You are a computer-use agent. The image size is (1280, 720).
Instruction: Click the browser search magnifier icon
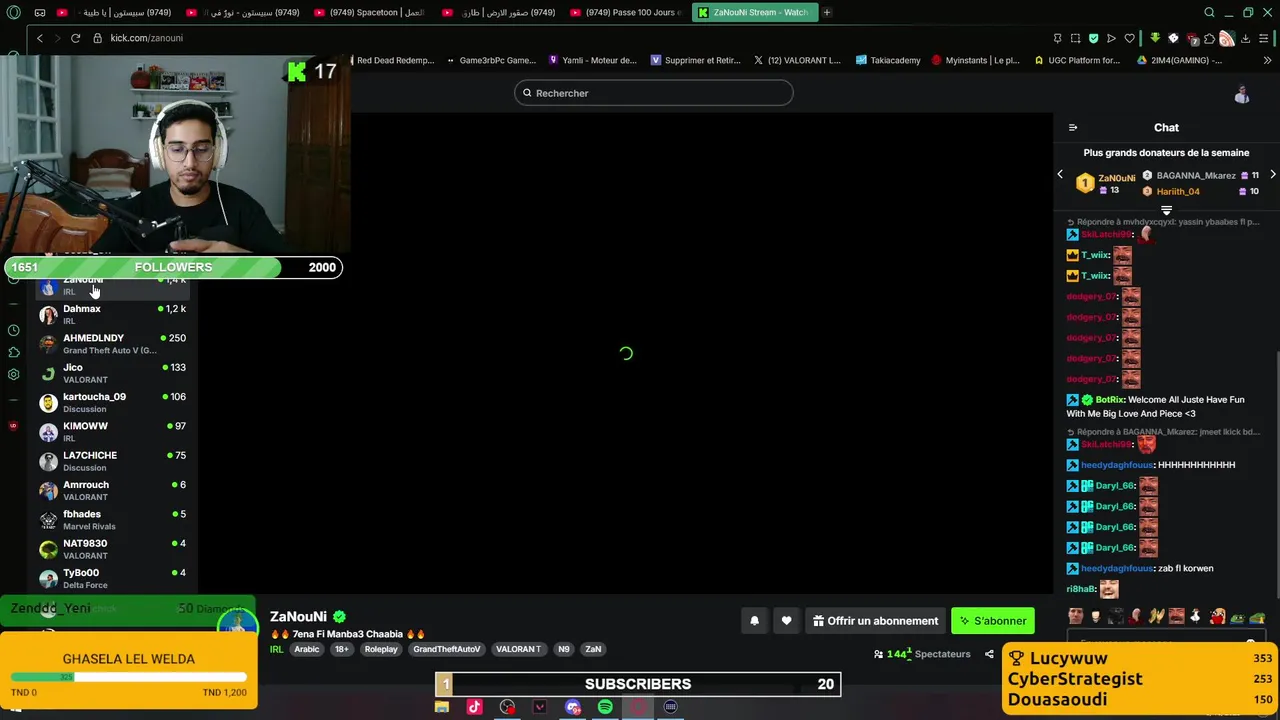tap(1209, 12)
